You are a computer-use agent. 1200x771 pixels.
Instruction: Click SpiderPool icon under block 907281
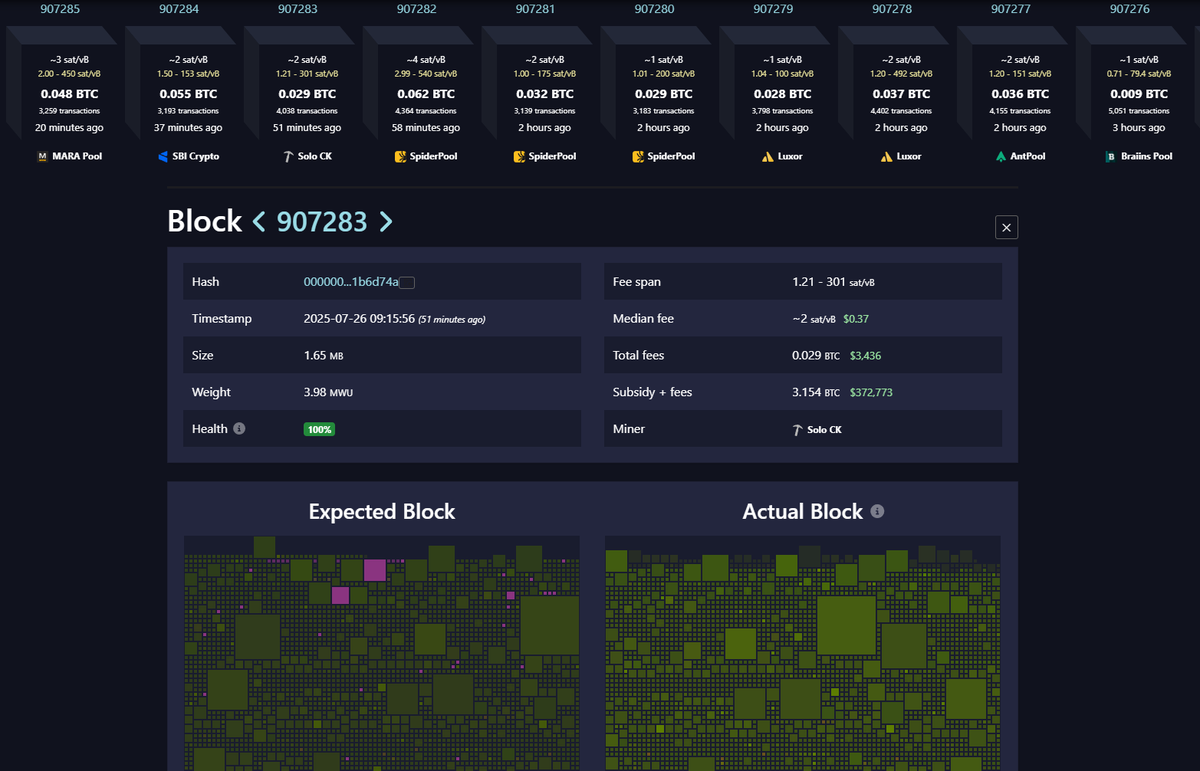tap(519, 157)
